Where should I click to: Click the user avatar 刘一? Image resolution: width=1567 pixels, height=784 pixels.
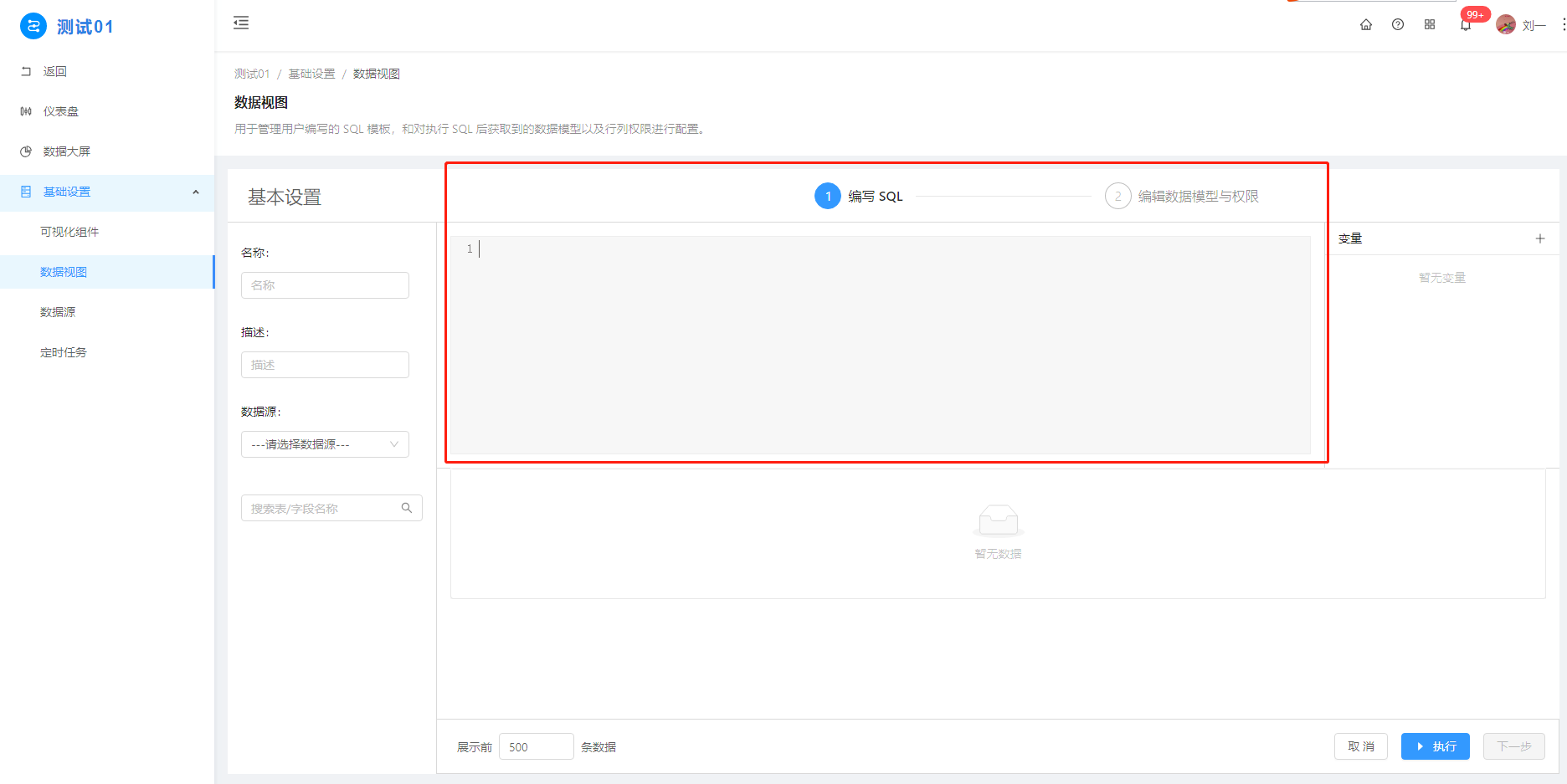1506,25
